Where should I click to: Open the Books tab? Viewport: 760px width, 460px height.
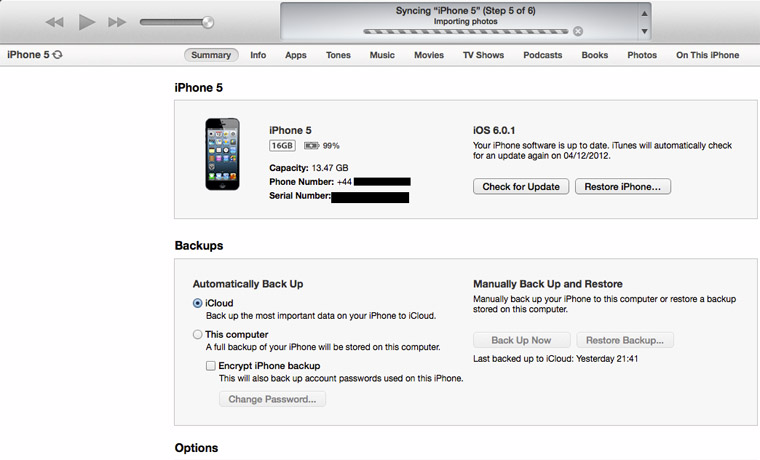(x=595, y=55)
